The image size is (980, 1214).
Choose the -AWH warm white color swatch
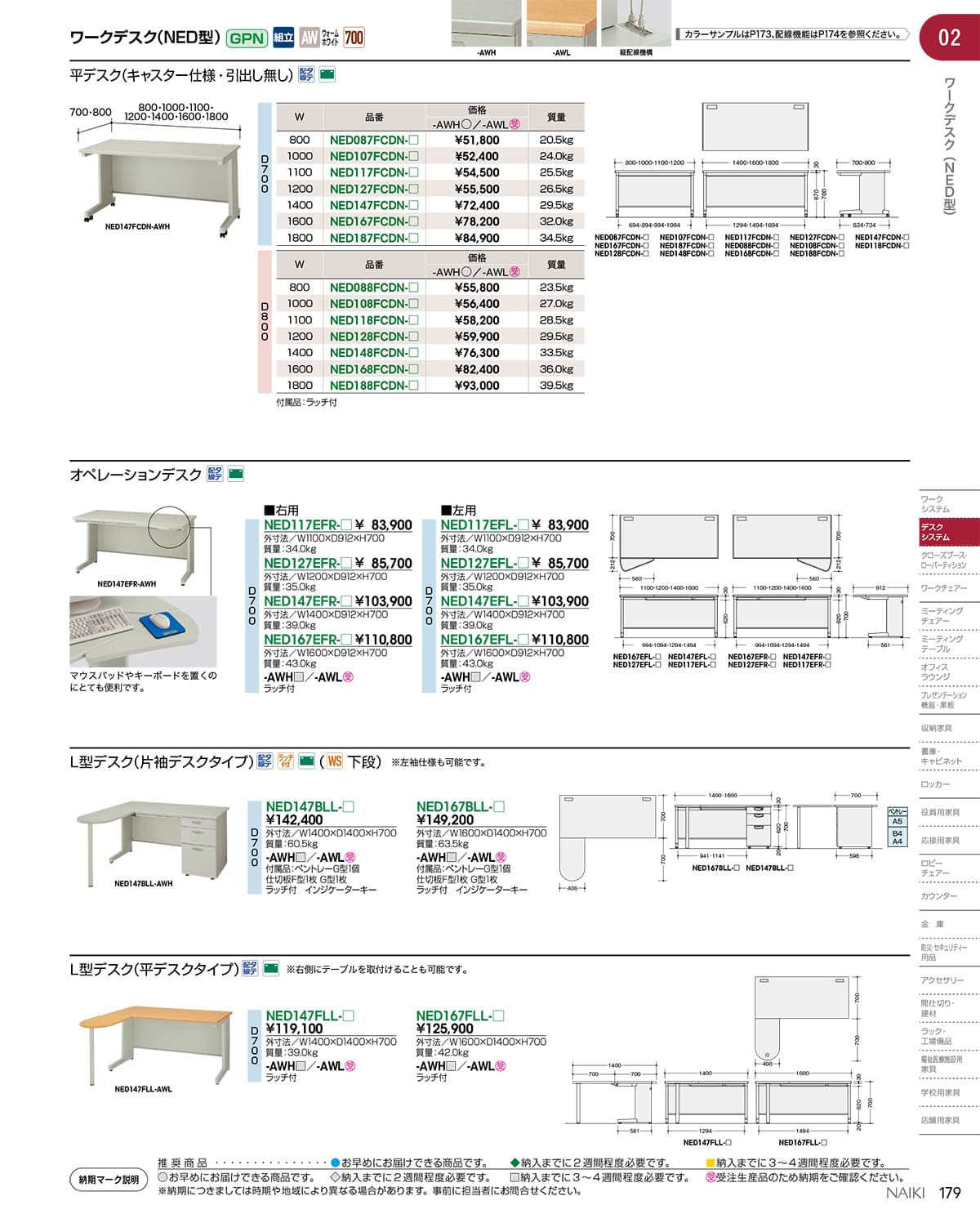coord(486,23)
